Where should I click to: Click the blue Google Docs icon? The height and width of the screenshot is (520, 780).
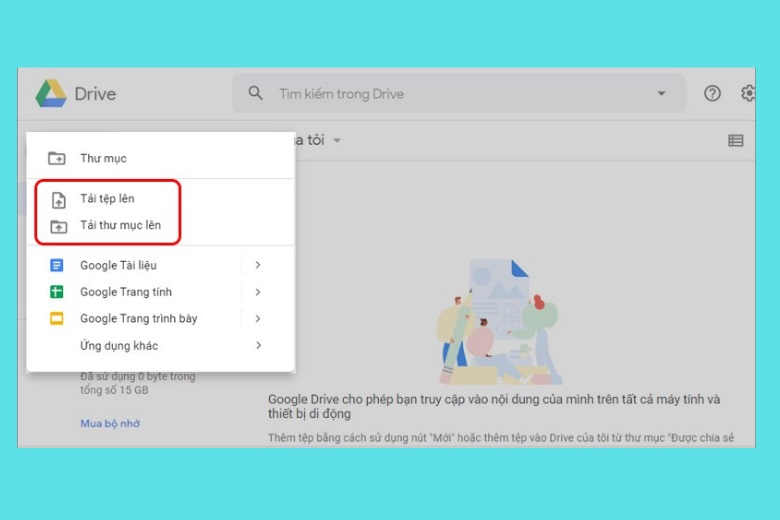pos(57,265)
